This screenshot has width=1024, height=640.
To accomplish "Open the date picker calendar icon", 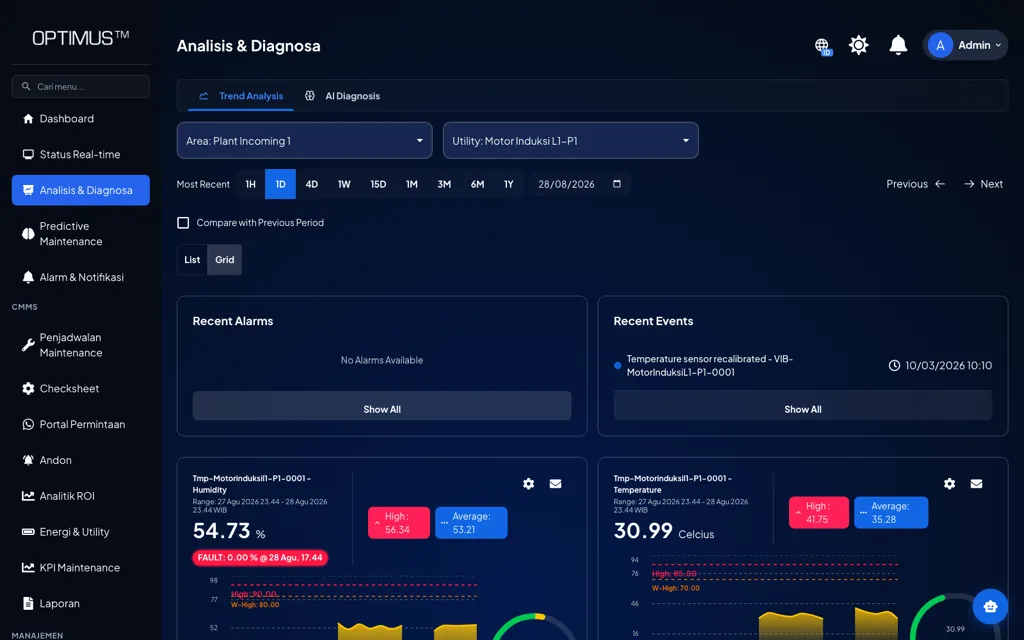I will pos(616,184).
